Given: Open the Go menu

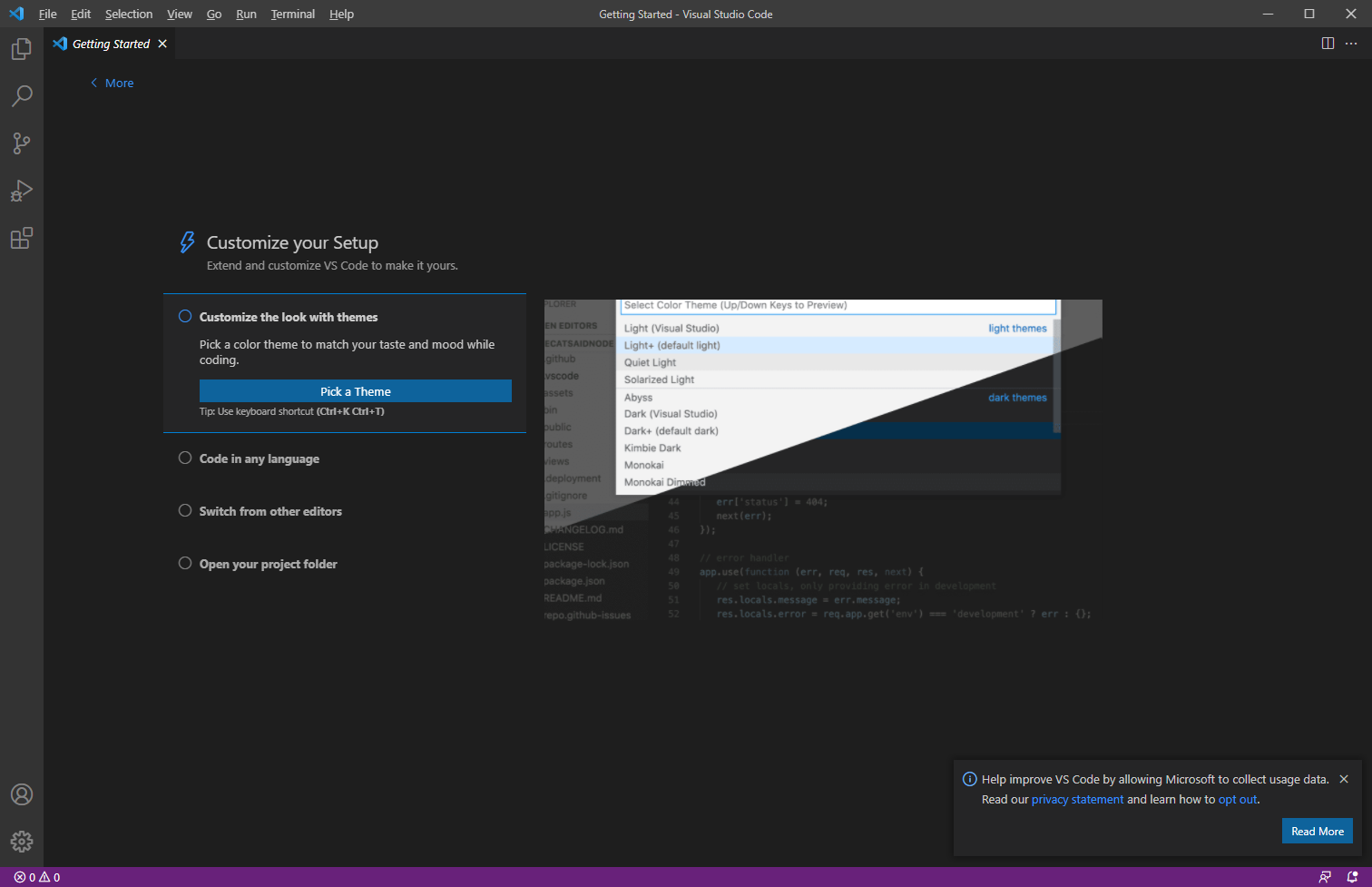Looking at the screenshot, I should (x=214, y=14).
